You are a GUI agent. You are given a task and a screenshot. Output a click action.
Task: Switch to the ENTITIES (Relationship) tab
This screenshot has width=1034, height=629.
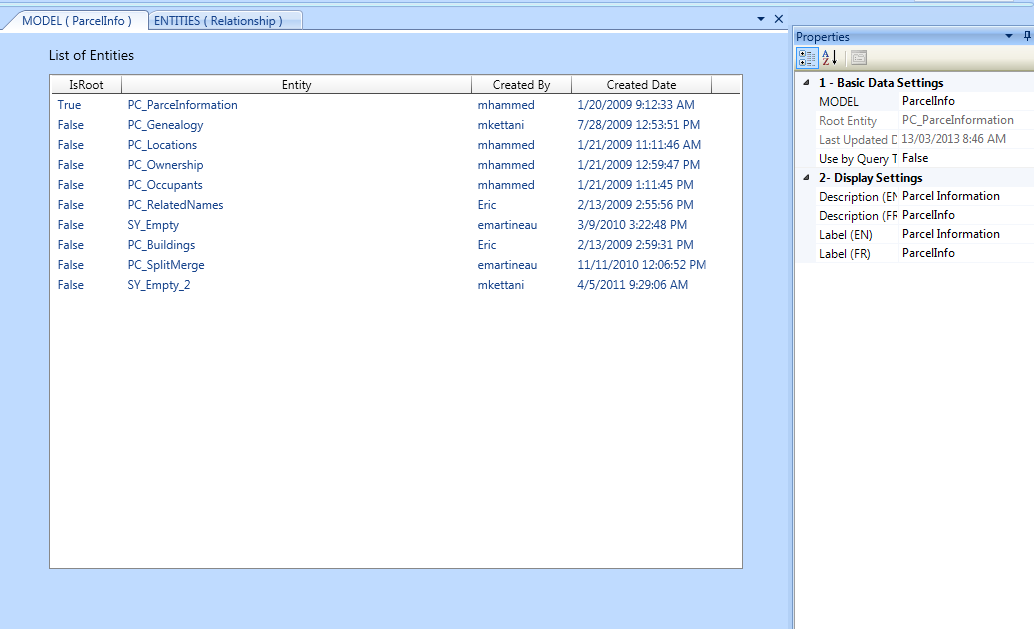218,21
